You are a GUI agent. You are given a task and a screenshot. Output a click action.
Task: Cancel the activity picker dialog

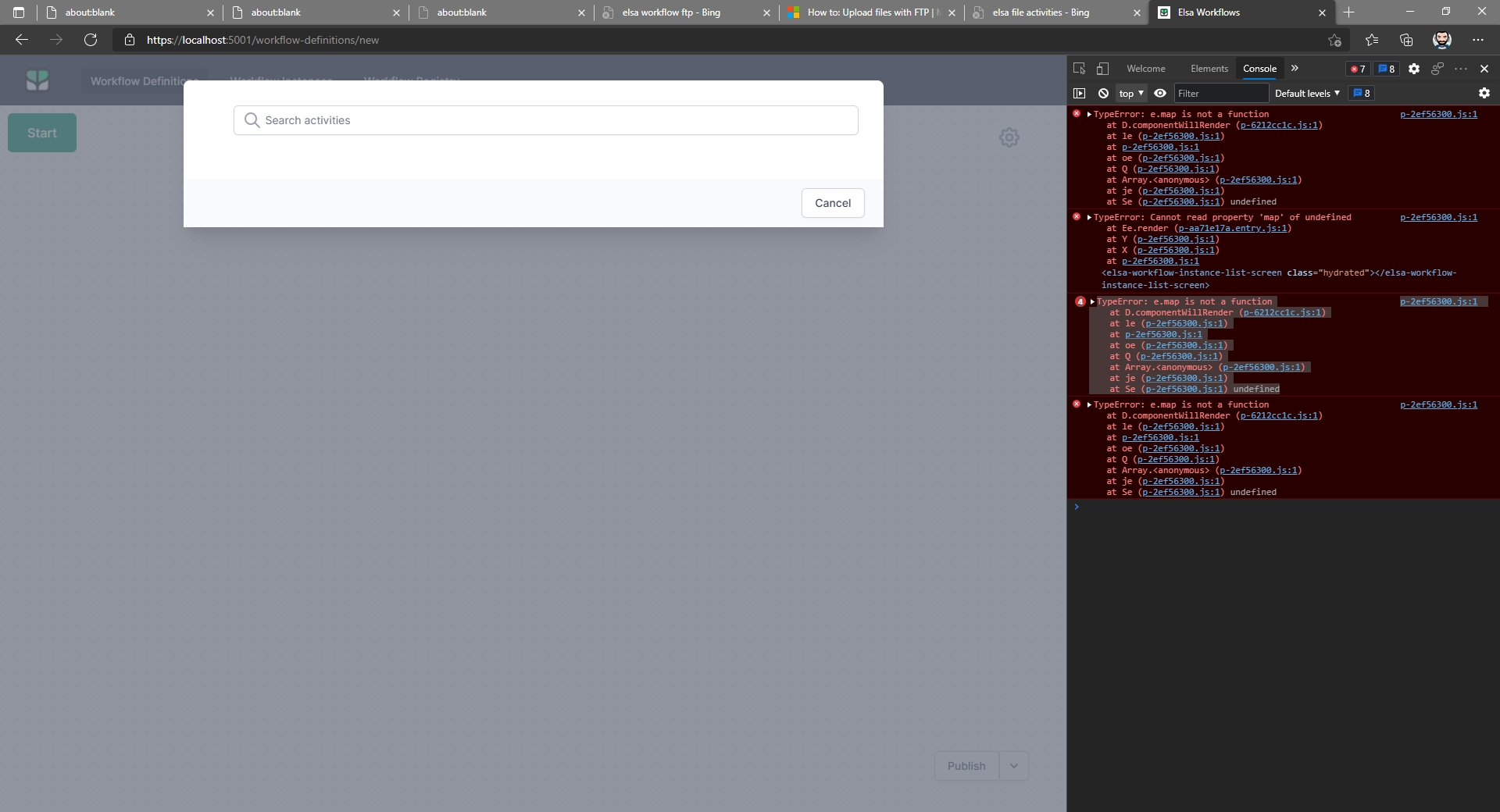coord(833,203)
